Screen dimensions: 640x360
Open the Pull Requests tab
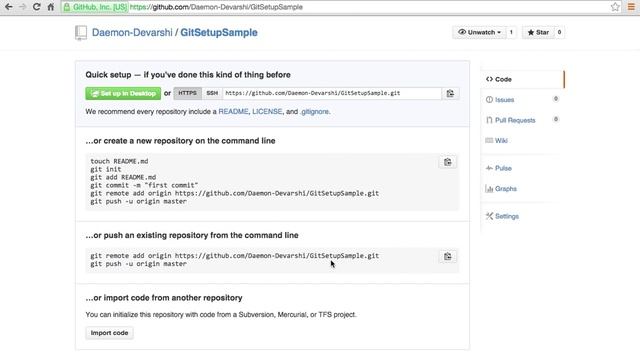[x=515, y=120]
